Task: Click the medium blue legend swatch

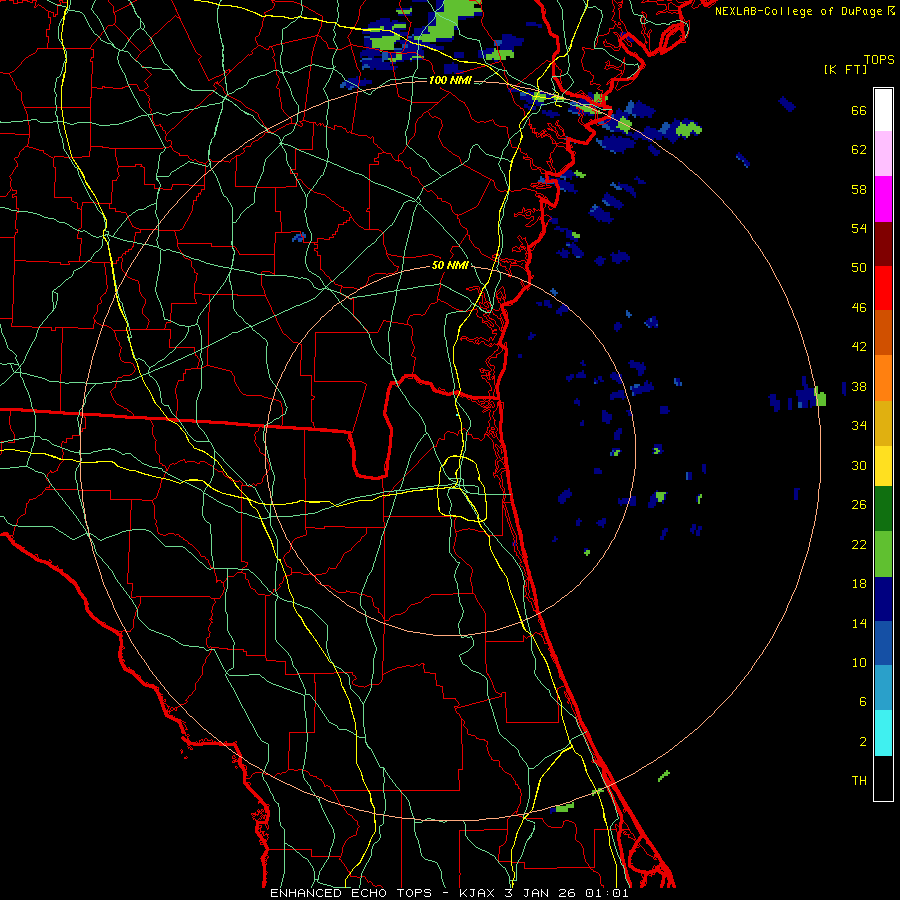Action: 883,643
